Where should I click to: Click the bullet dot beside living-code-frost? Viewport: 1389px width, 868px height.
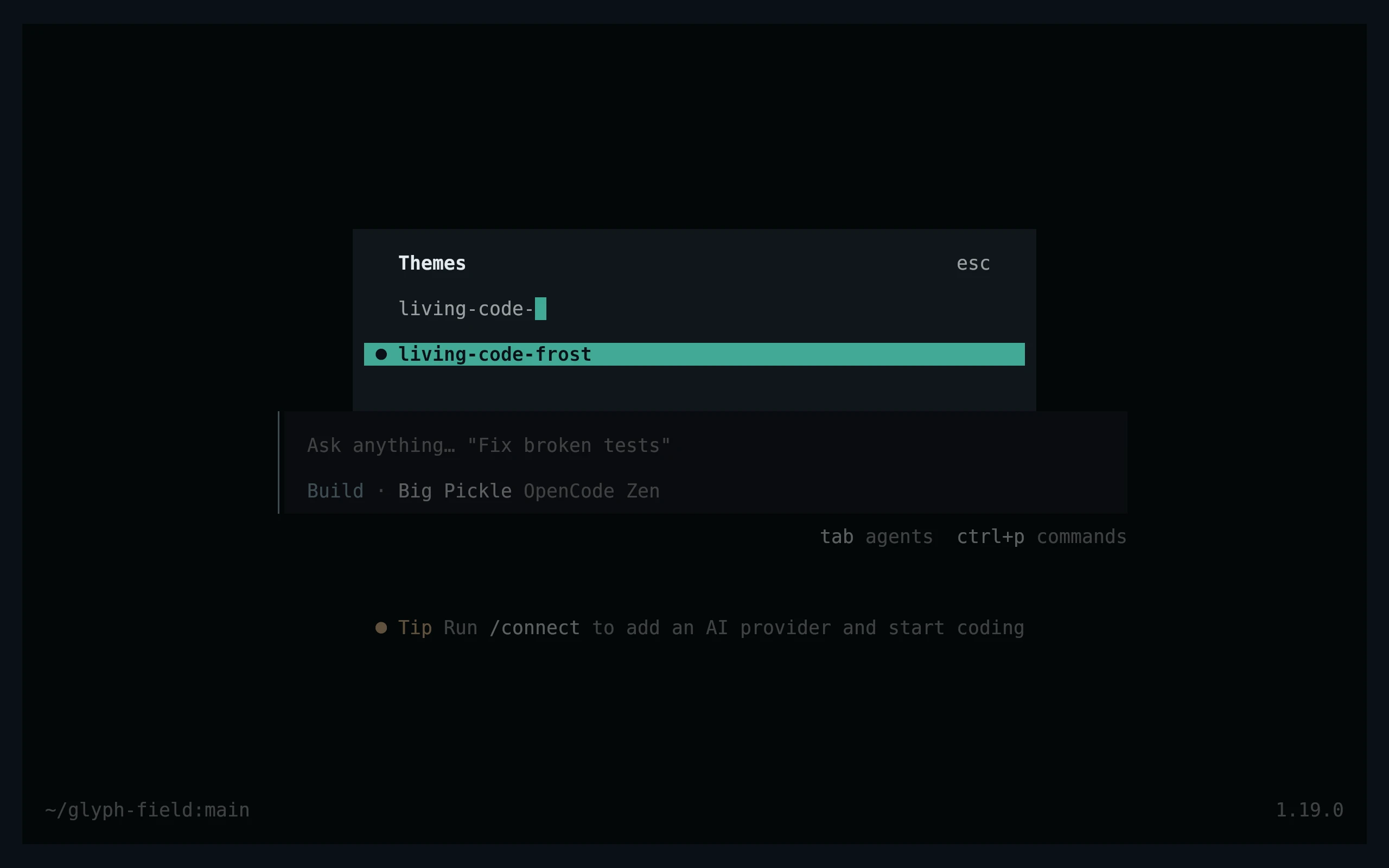pos(381,354)
